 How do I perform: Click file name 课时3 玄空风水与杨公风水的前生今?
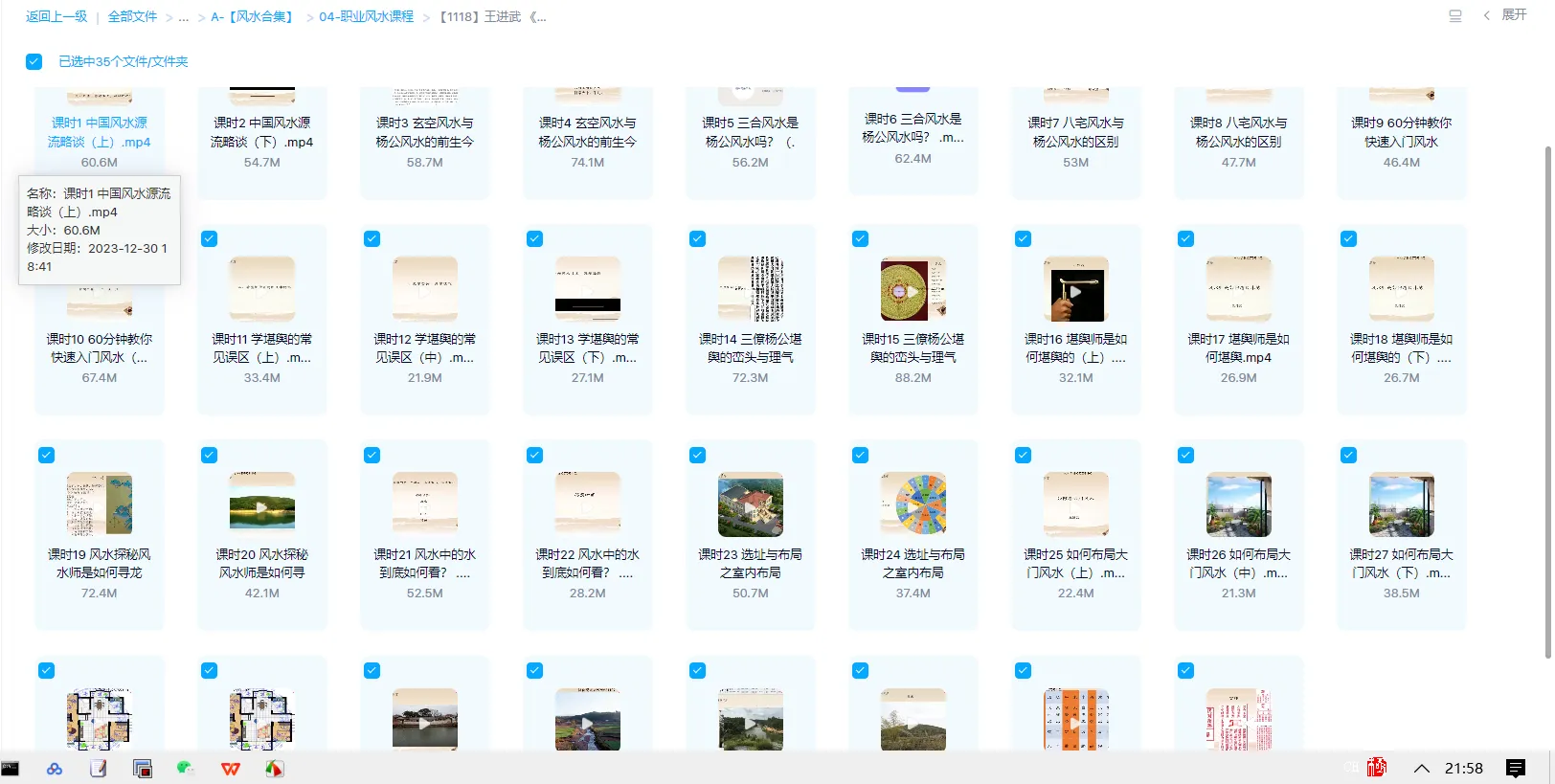(425, 132)
